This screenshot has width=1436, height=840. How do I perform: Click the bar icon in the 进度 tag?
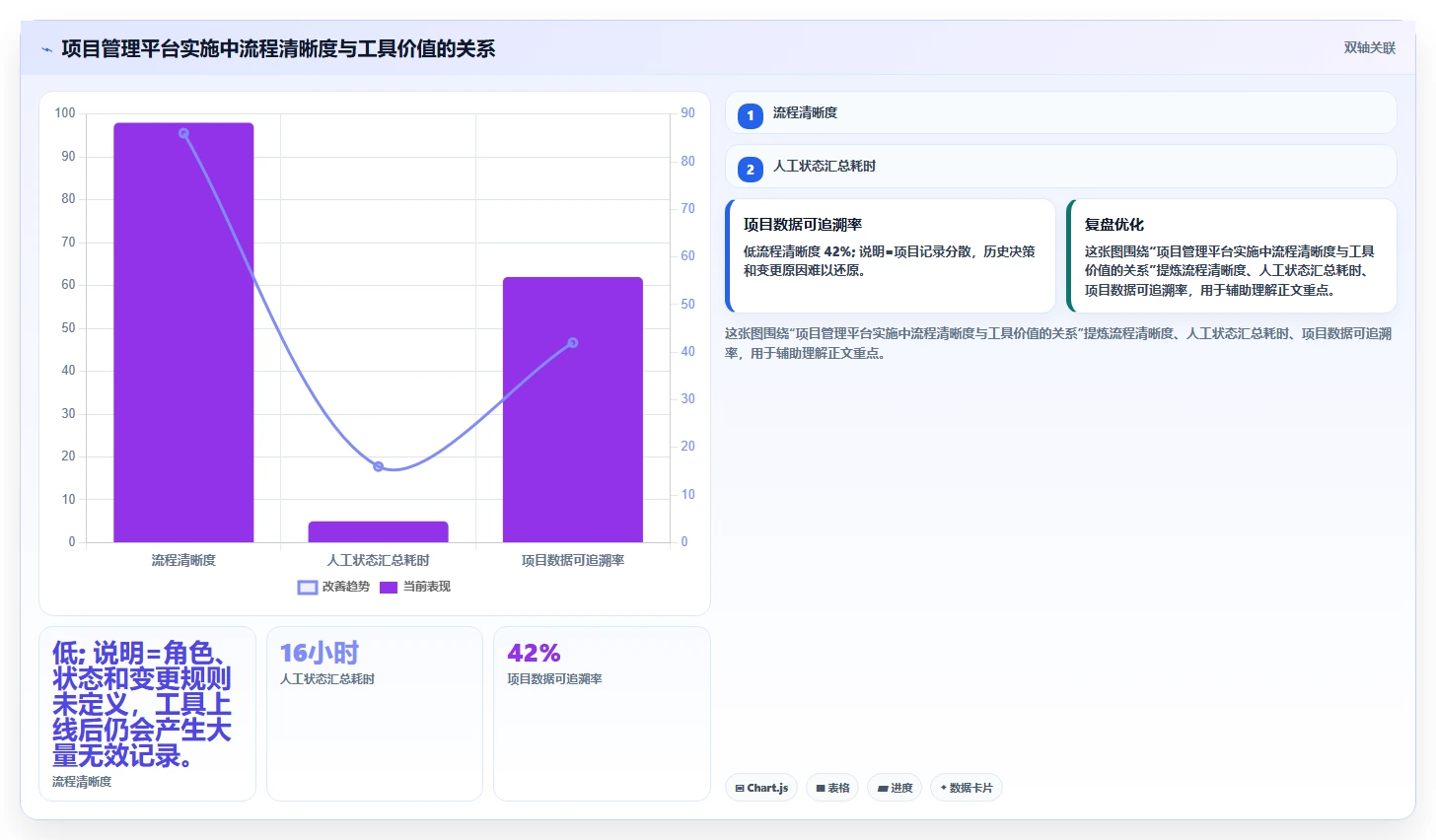click(x=883, y=789)
